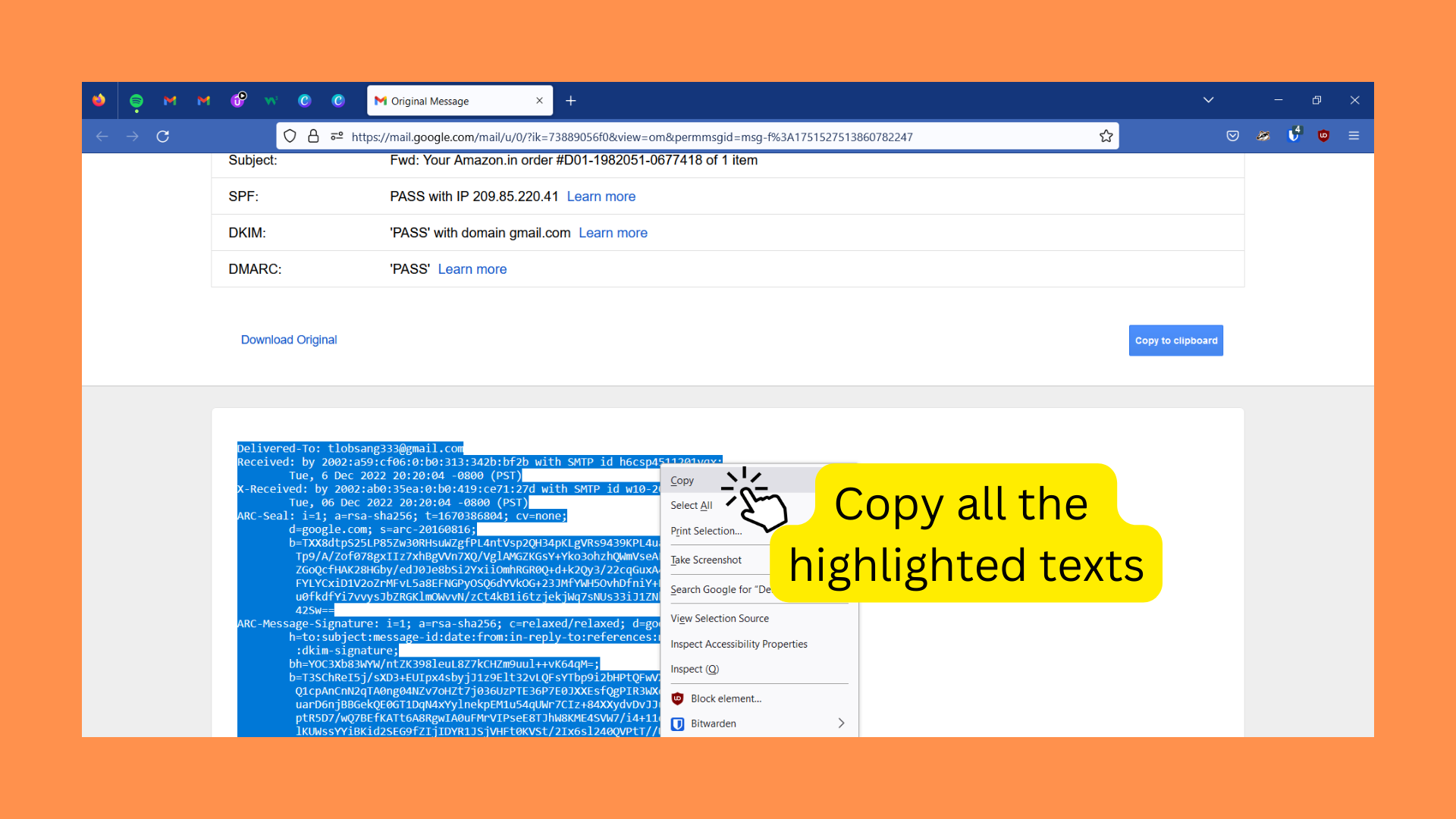1456x819 pixels.
Task: Click the second Gmail icon in toolbar
Action: click(x=205, y=100)
